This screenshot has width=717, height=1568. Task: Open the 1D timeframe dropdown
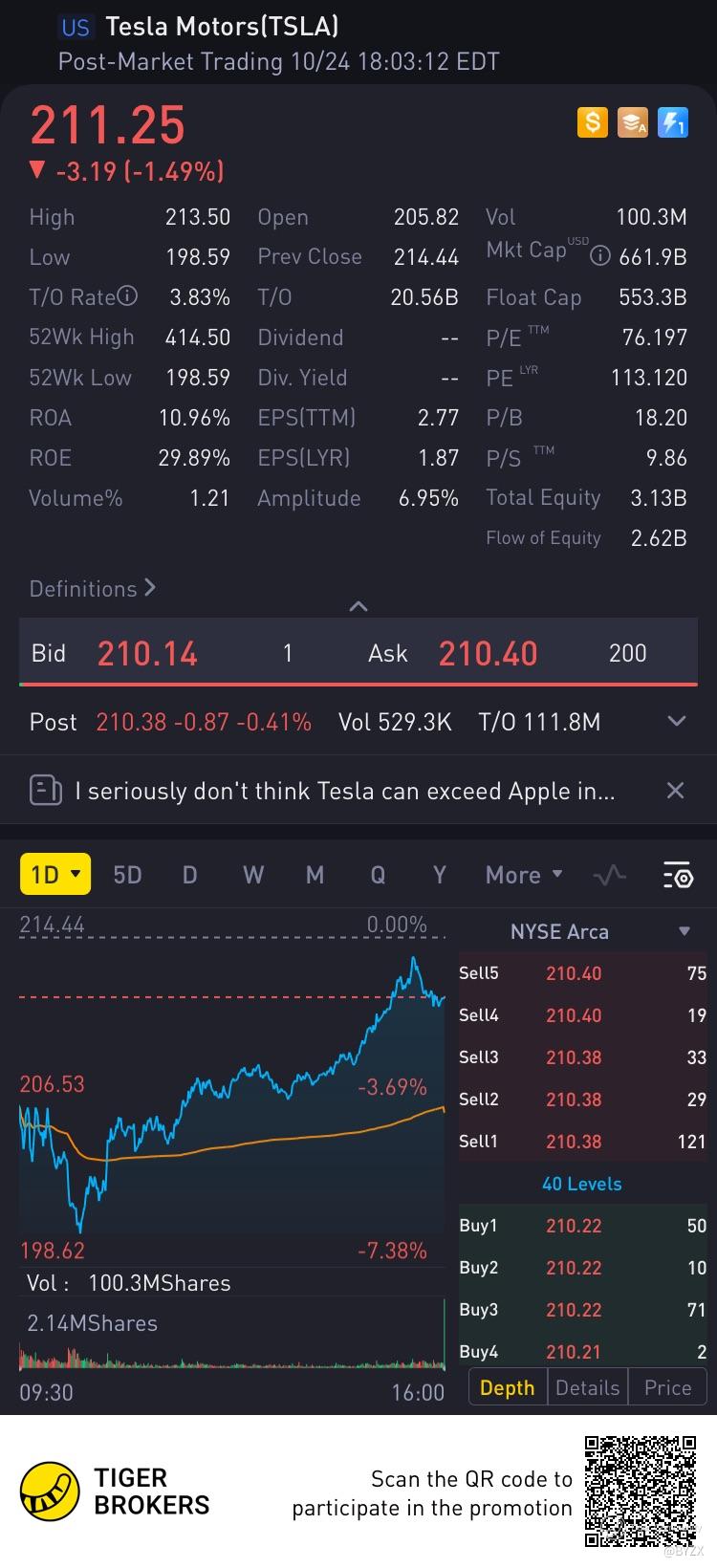coord(55,874)
